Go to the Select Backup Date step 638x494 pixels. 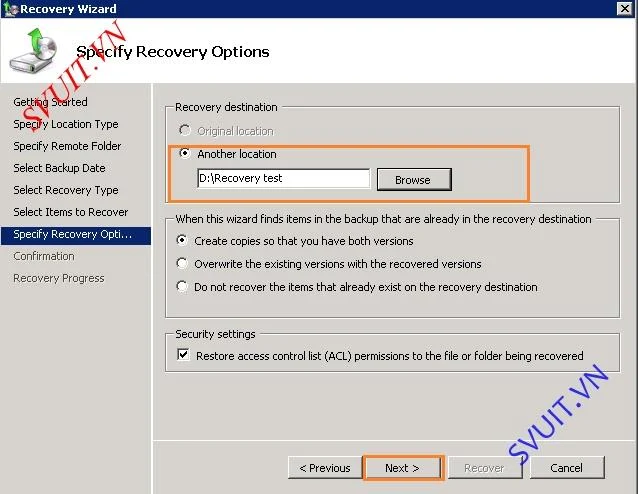coord(59,168)
